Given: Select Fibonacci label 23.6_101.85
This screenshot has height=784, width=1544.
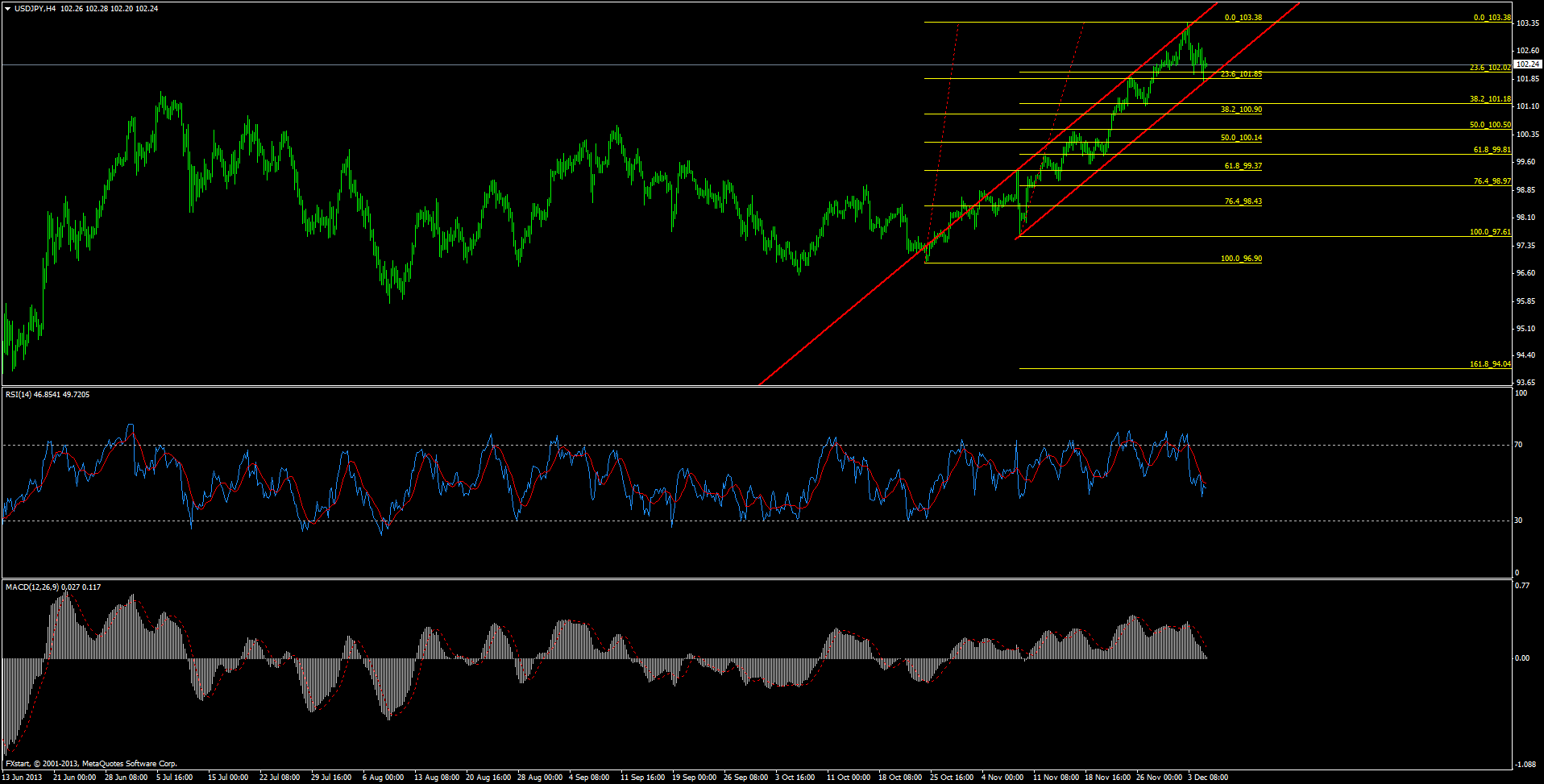Looking at the screenshot, I should click(1241, 74).
